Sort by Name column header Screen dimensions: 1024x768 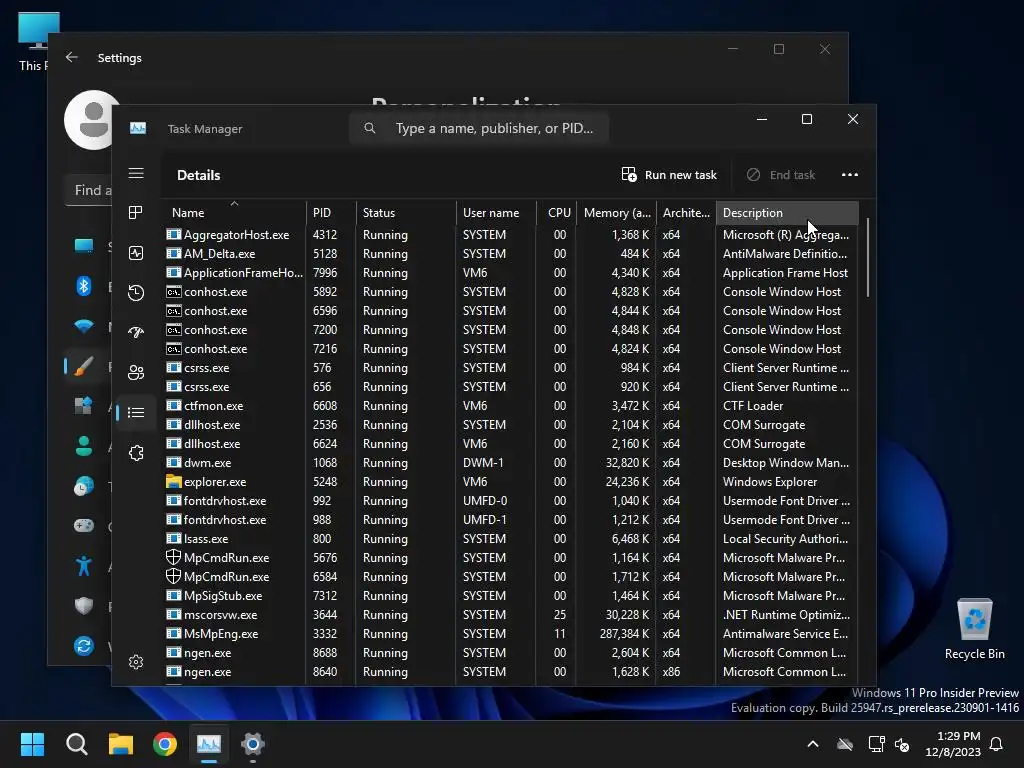point(234,213)
